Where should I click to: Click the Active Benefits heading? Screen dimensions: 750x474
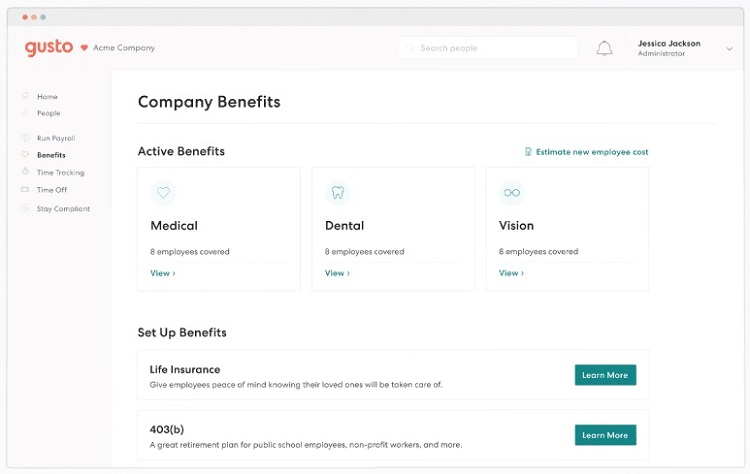click(x=181, y=151)
